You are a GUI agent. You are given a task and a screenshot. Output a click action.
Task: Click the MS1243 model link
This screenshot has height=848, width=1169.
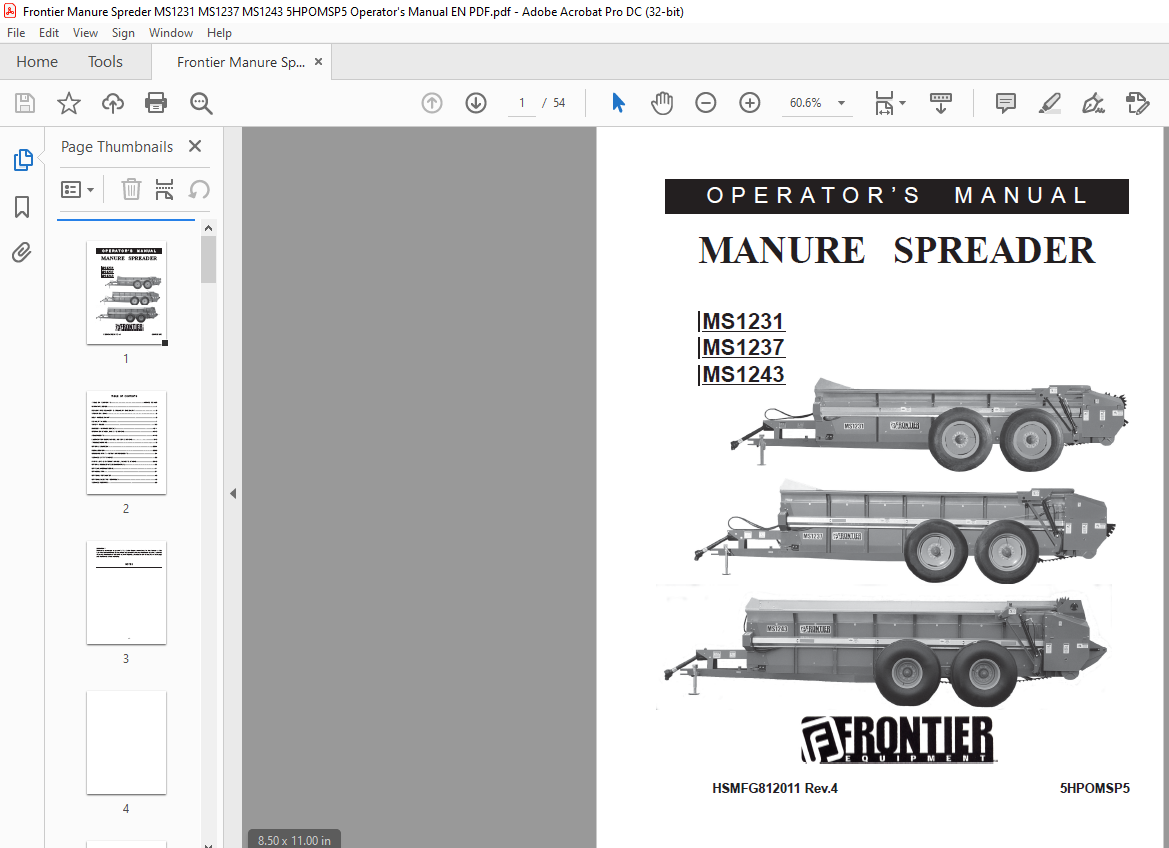pos(743,374)
